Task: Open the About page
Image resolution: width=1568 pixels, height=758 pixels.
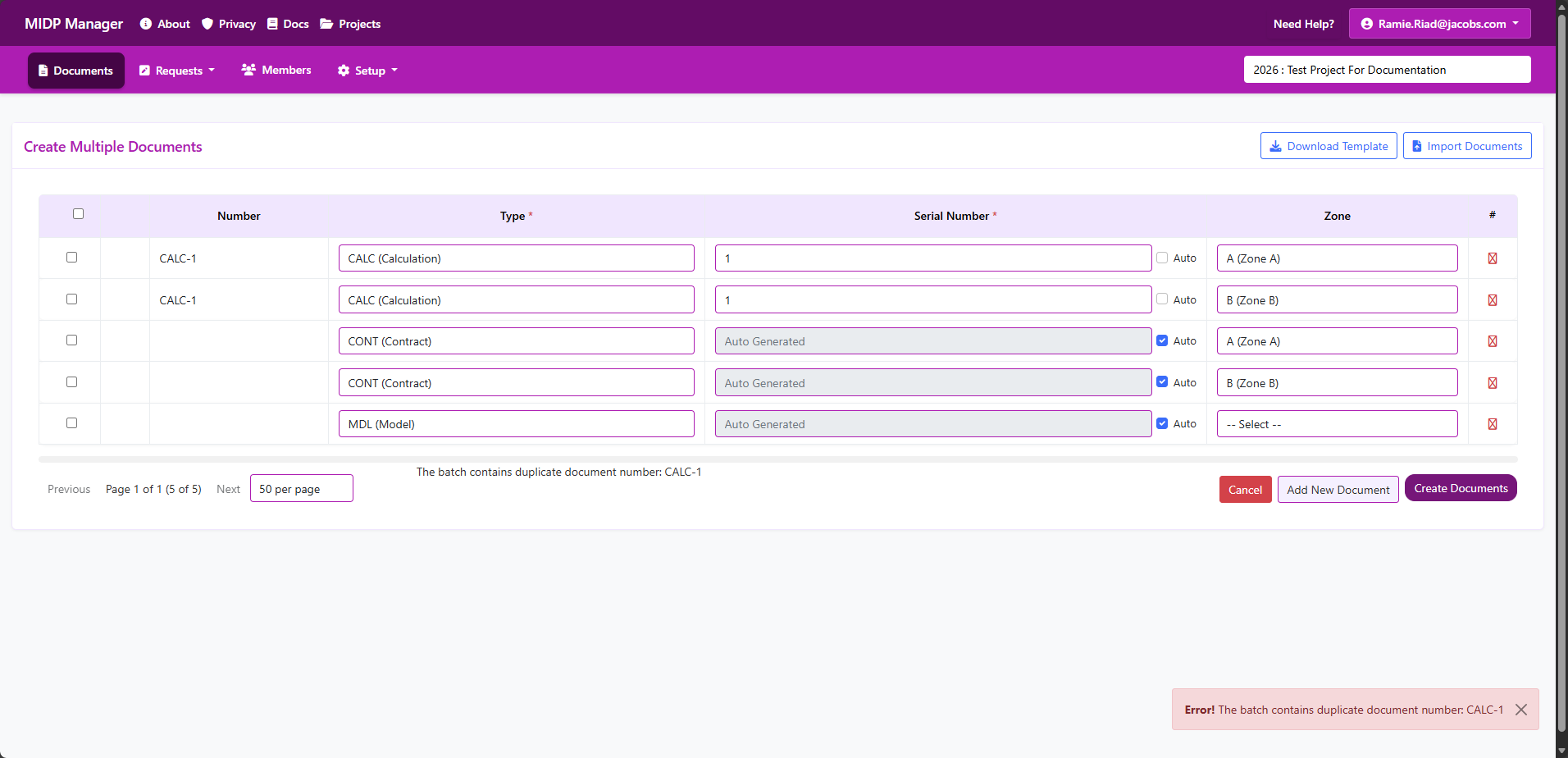Action: pos(165,24)
